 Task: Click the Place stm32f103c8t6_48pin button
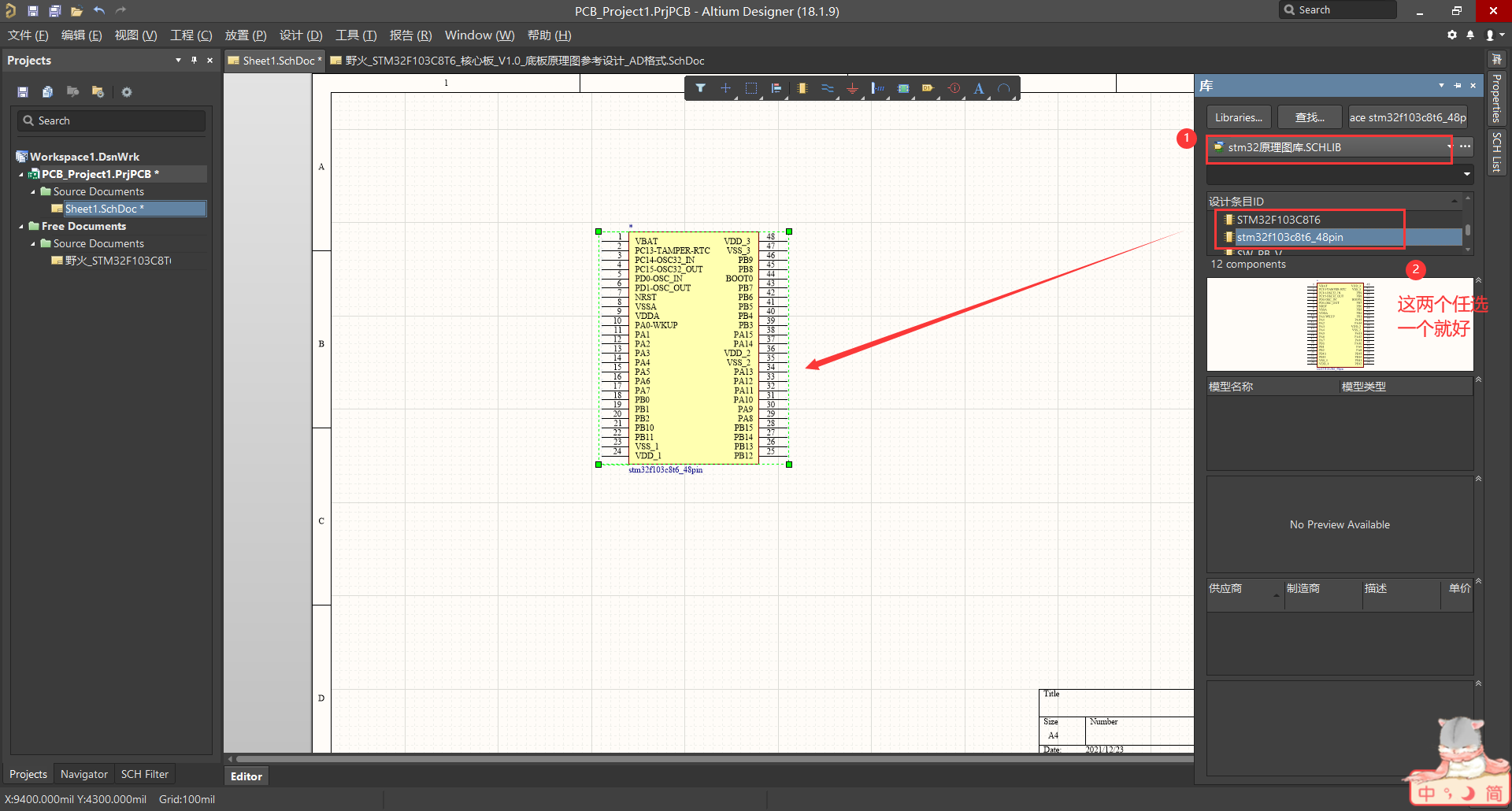coord(1408,117)
